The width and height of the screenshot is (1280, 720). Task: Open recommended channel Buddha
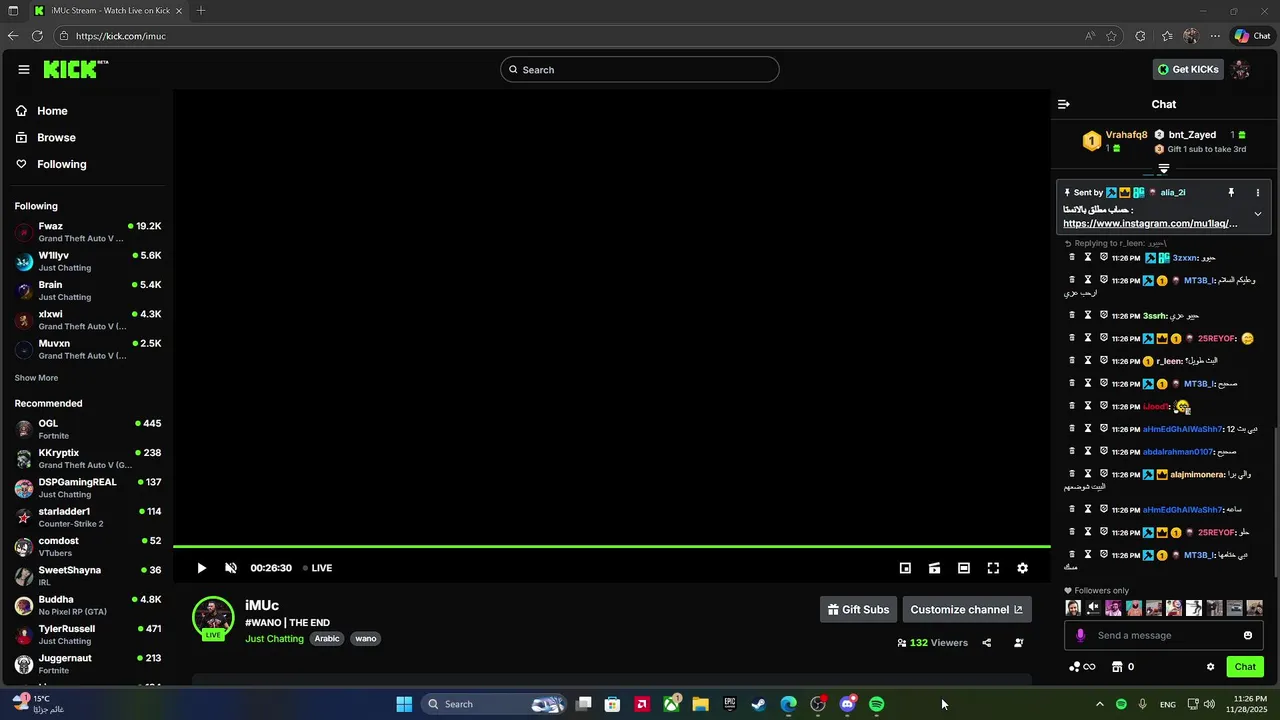click(x=88, y=605)
